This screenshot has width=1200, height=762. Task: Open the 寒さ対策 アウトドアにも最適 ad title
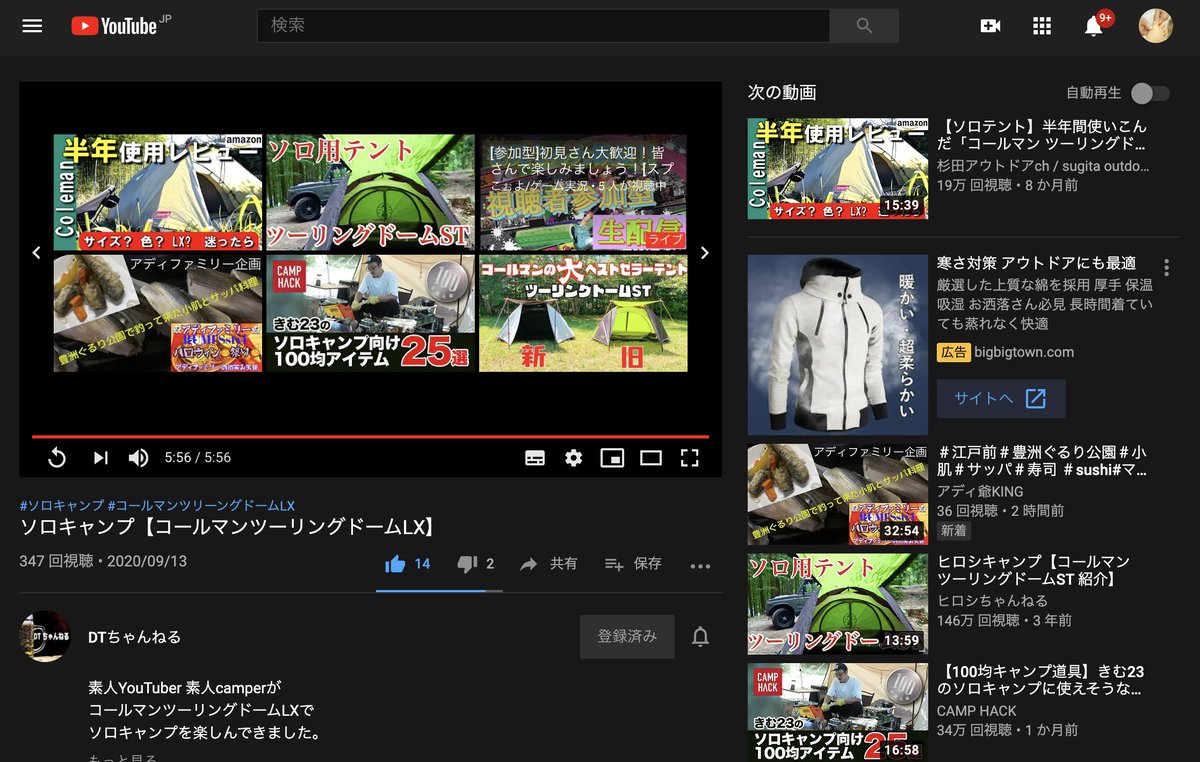(x=1036, y=263)
